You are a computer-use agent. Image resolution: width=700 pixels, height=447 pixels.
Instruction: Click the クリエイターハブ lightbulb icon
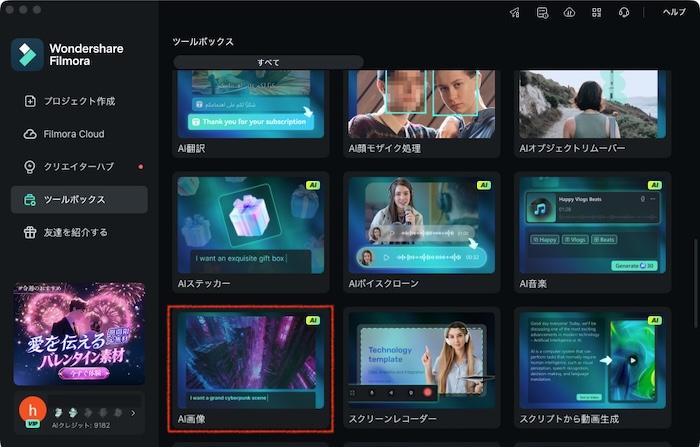(x=30, y=167)
